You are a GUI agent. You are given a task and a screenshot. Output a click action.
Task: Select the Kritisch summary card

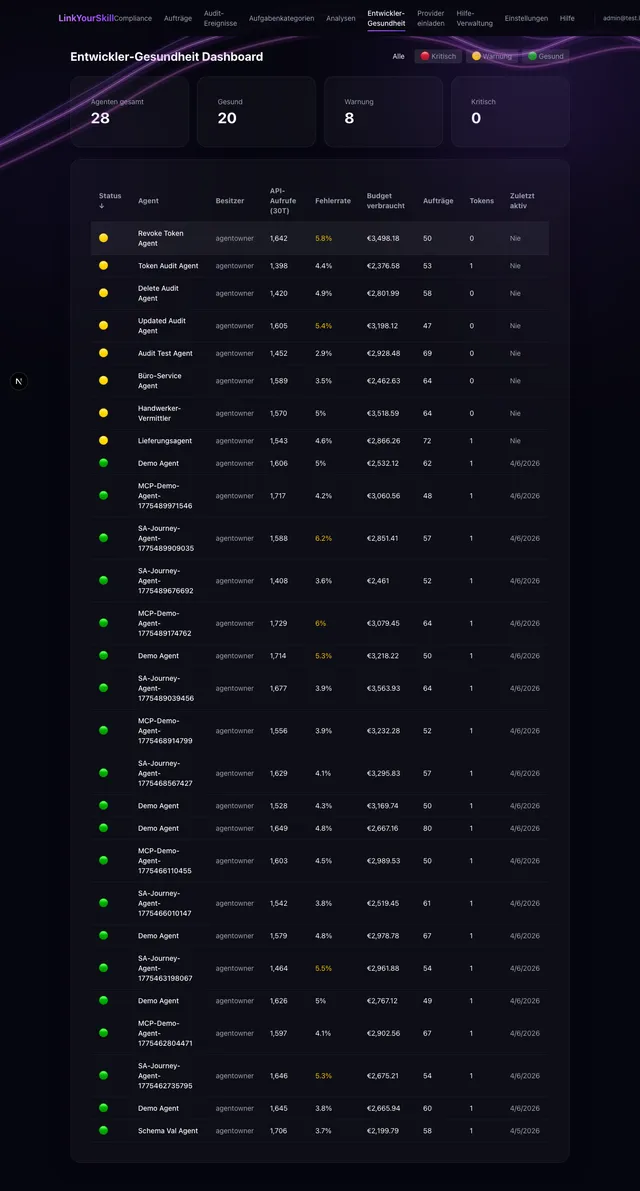(510, 112)
